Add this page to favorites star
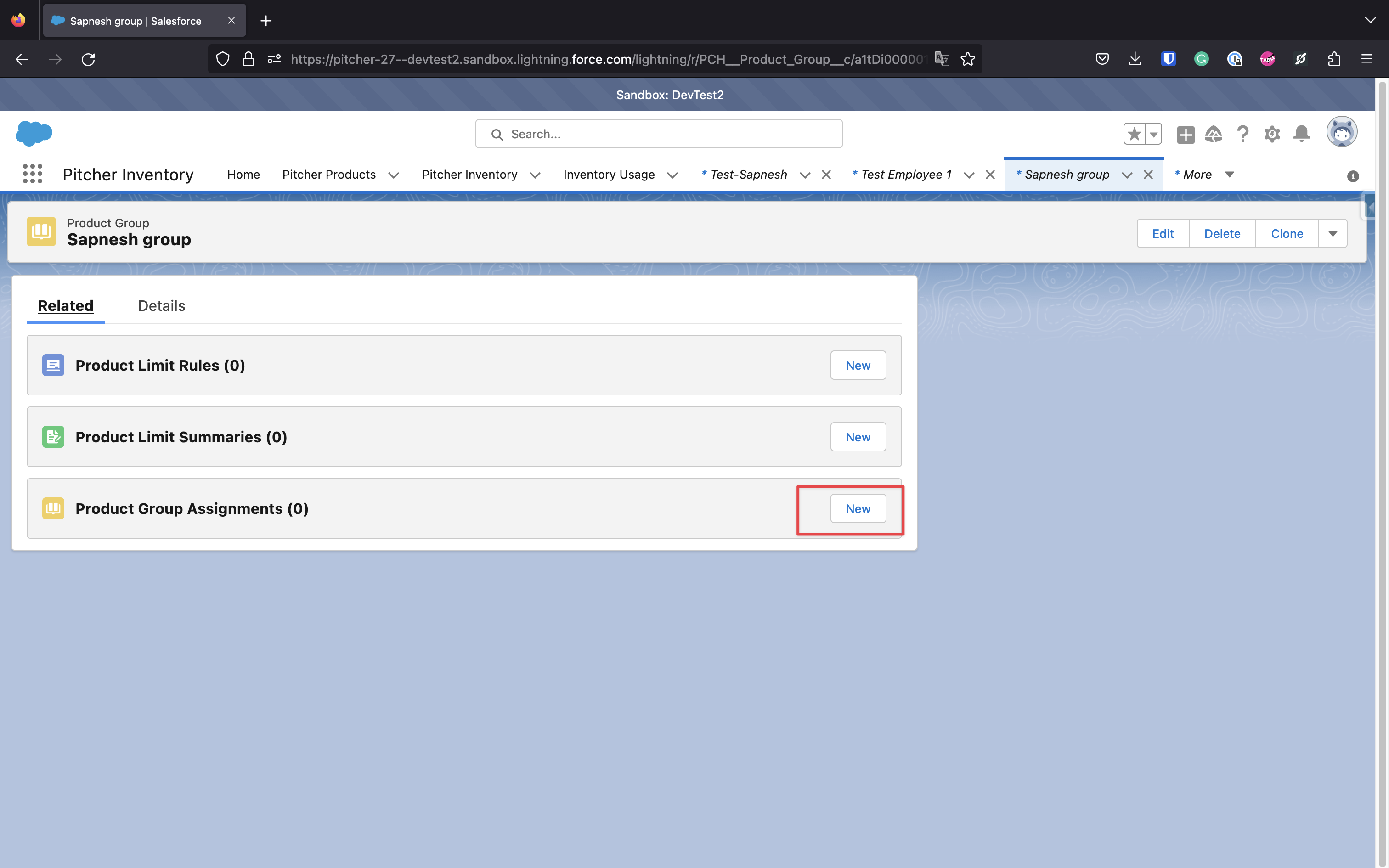1389x868 pixels. click(1134, 134)
